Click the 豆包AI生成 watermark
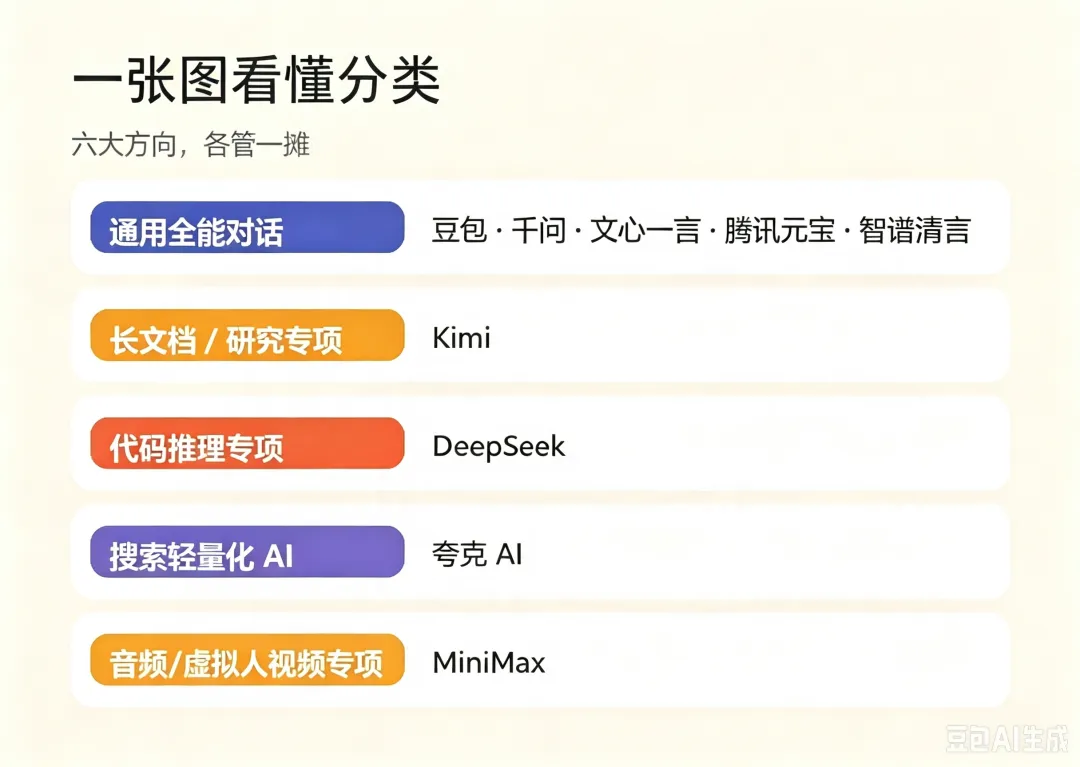This screenshot has width=1080, height=767. click(1006, 739)
